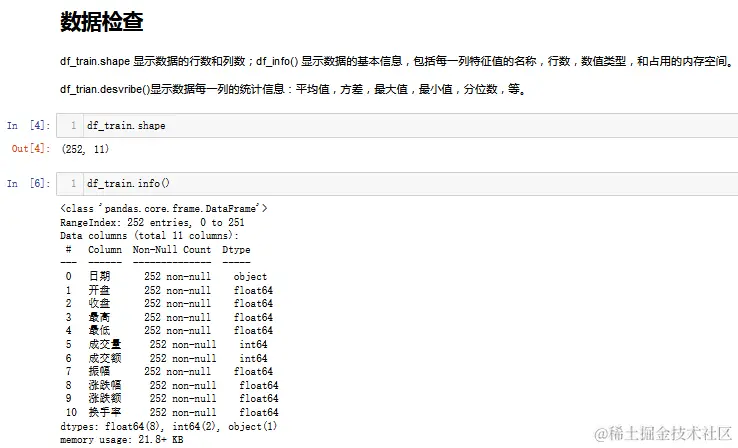The height and width of the screenshot is (448, 738).
Task: Click the df_train.shape code cell
Action: tap(397, 126)
